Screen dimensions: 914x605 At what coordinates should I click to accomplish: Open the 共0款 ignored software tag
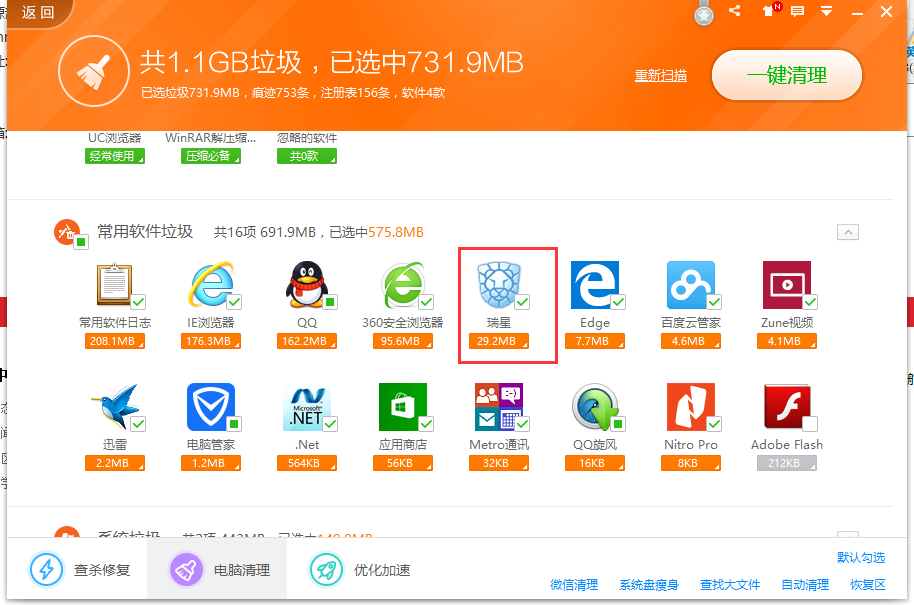[x=307, y=156]
